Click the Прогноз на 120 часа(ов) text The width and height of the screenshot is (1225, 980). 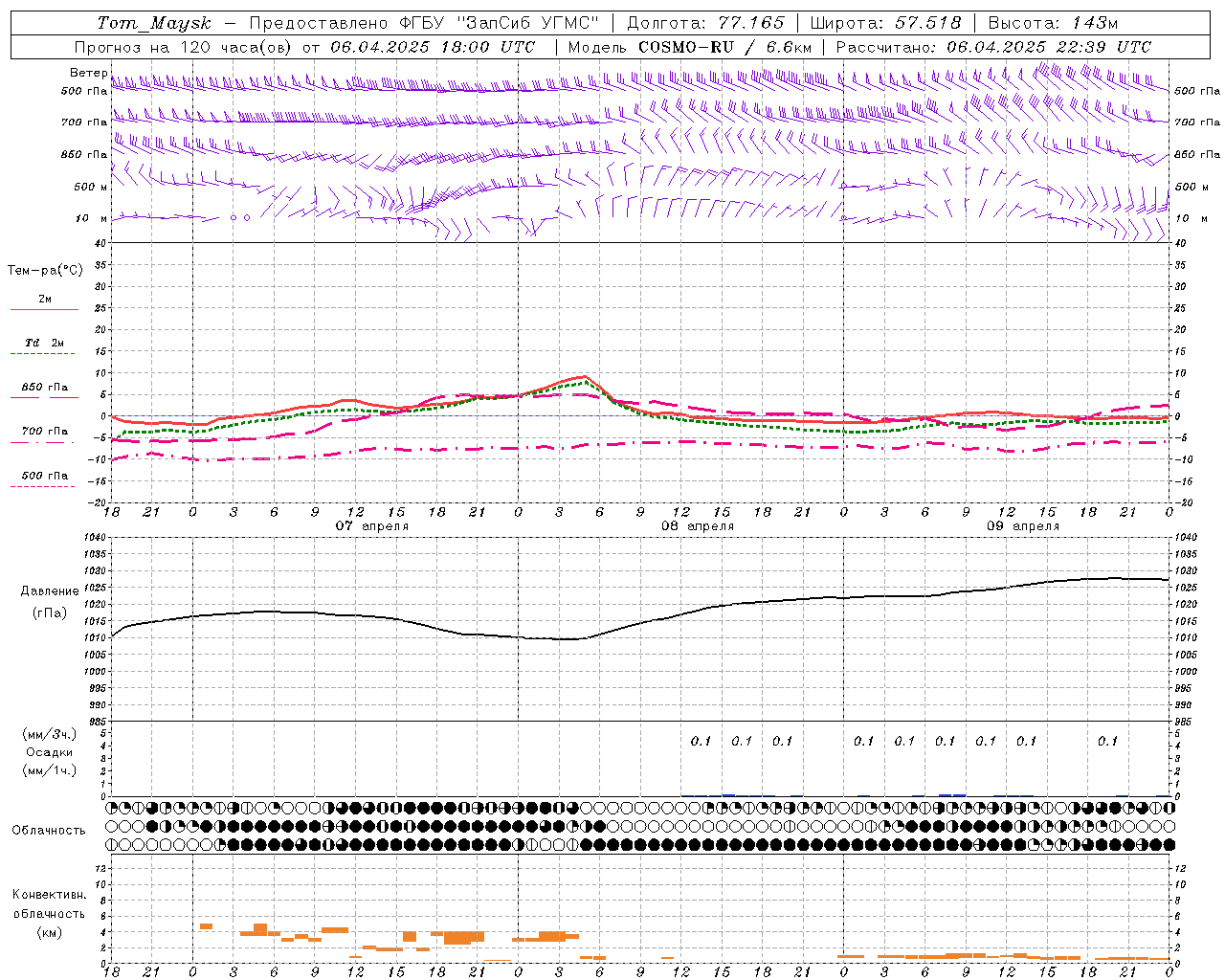185,47
